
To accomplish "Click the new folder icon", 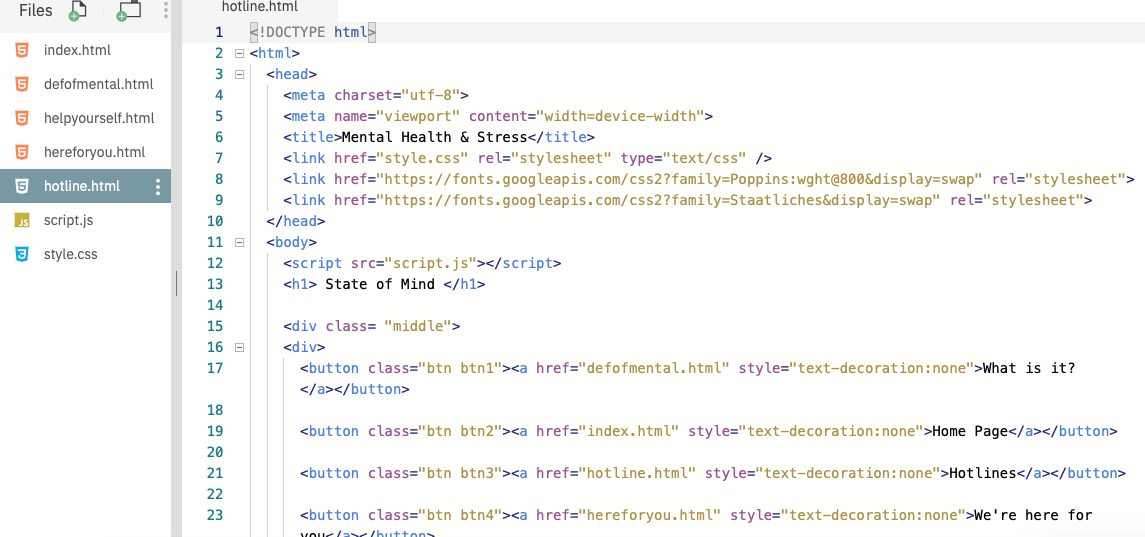I will pyautogui.click(x=129, y=10).
